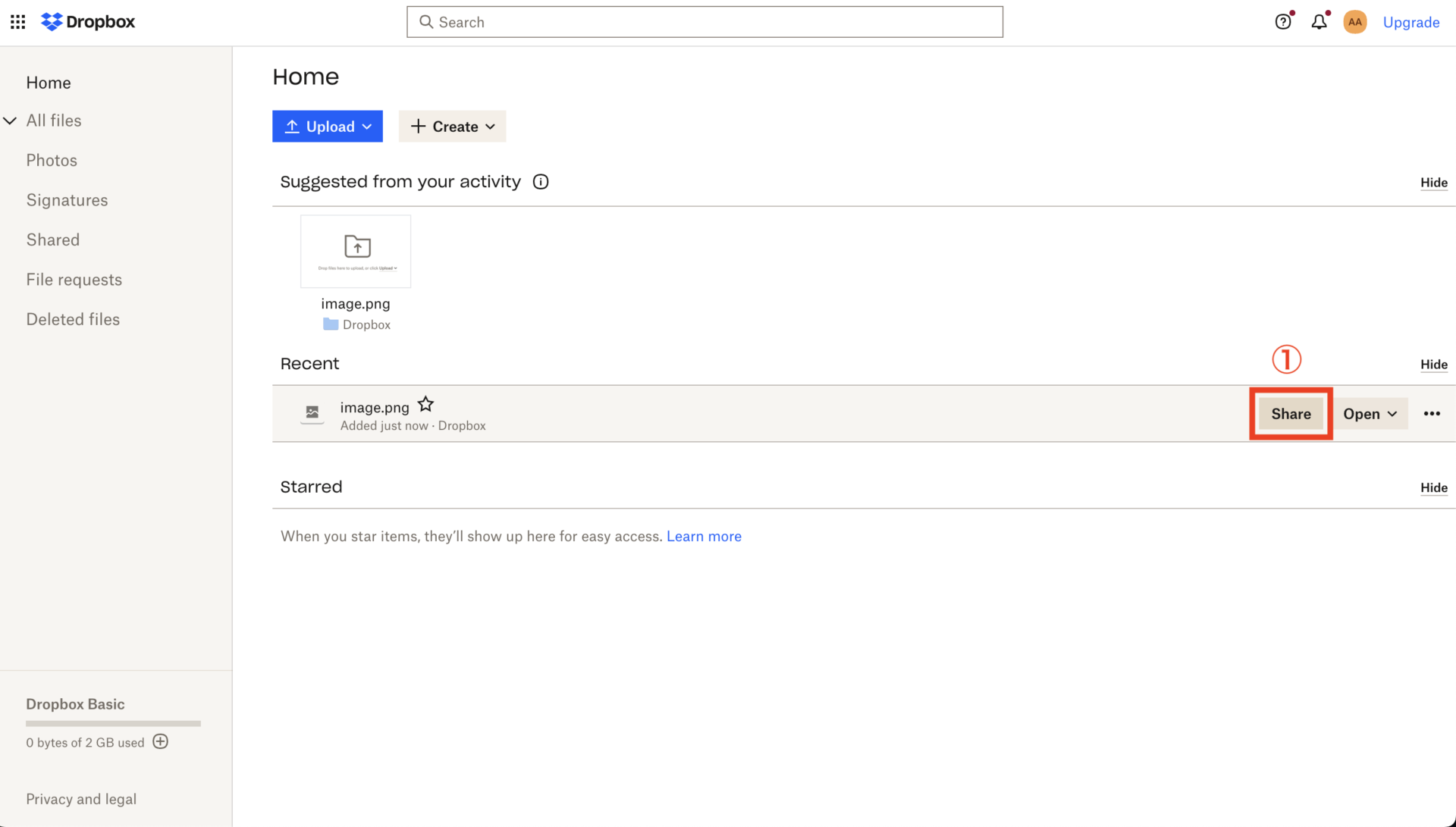Image resolution: width=1456 pixels, height=827 pixels.
Task: Collapse the All files sidebar section
Action: click(10, 120)
